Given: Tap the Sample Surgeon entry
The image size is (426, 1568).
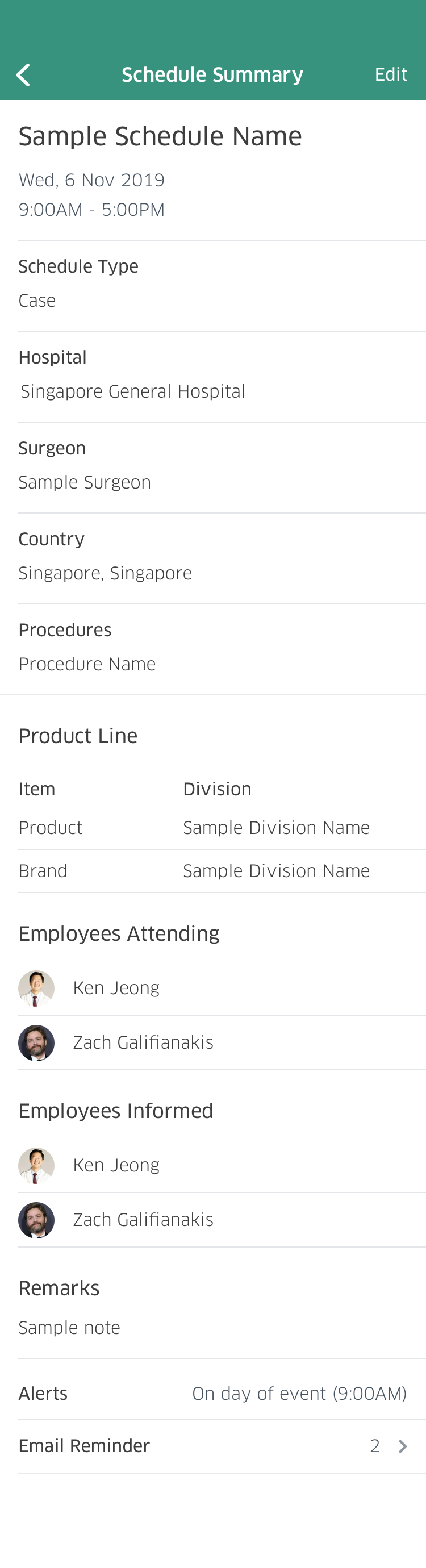Looking at the screenshot, I should tap(85, 482).
